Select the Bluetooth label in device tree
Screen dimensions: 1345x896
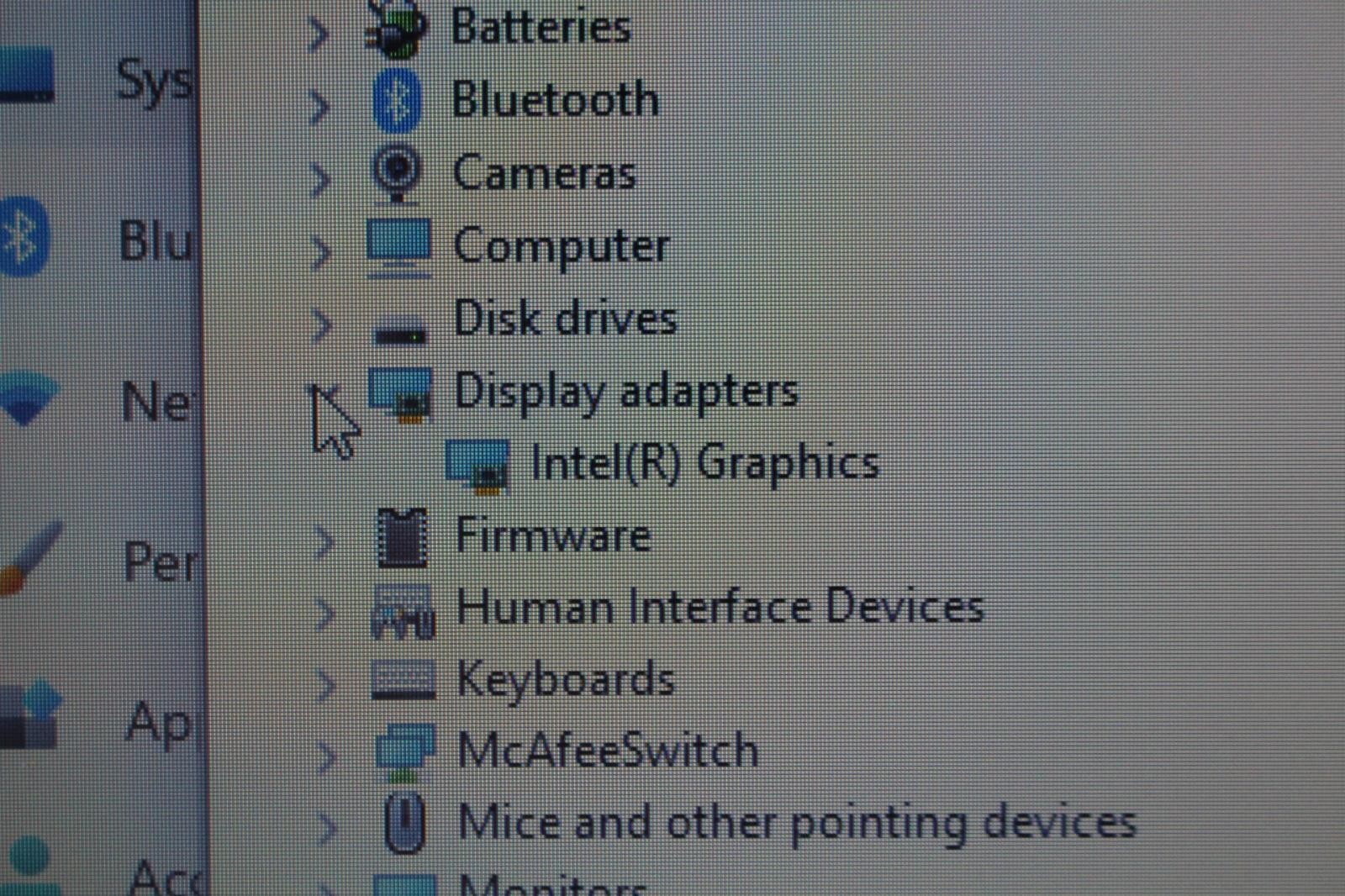555,99
